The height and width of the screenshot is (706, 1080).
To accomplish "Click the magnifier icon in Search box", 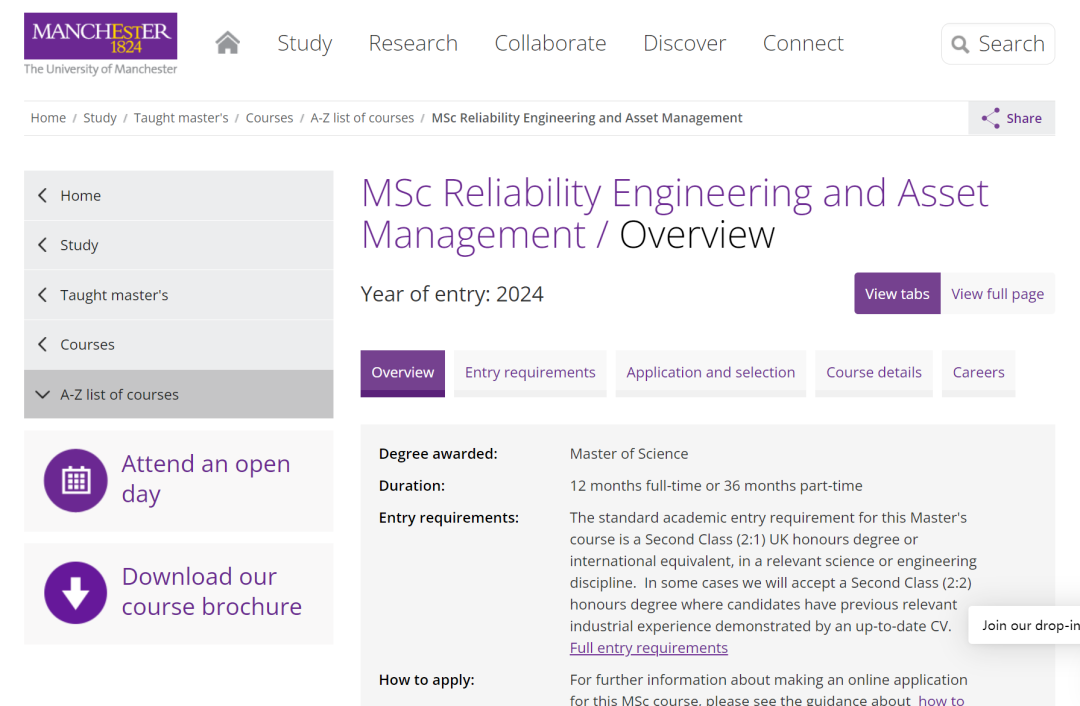I will click(959, 44).
